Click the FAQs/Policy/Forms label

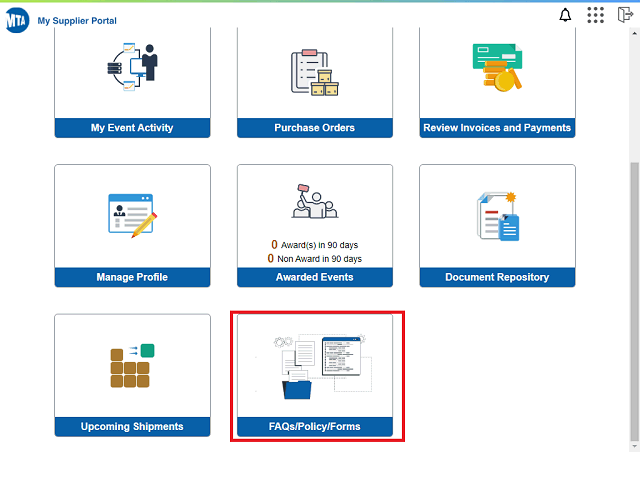pyautogui.click(x=314, y=427)
